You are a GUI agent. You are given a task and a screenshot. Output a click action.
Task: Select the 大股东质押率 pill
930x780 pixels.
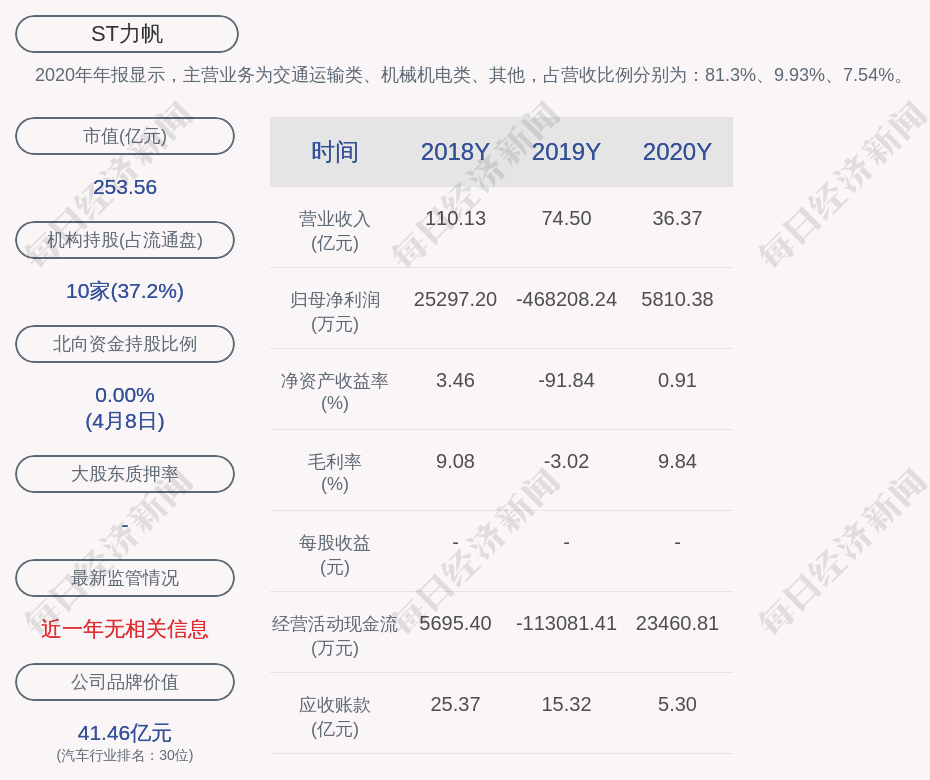coord(125,474)
